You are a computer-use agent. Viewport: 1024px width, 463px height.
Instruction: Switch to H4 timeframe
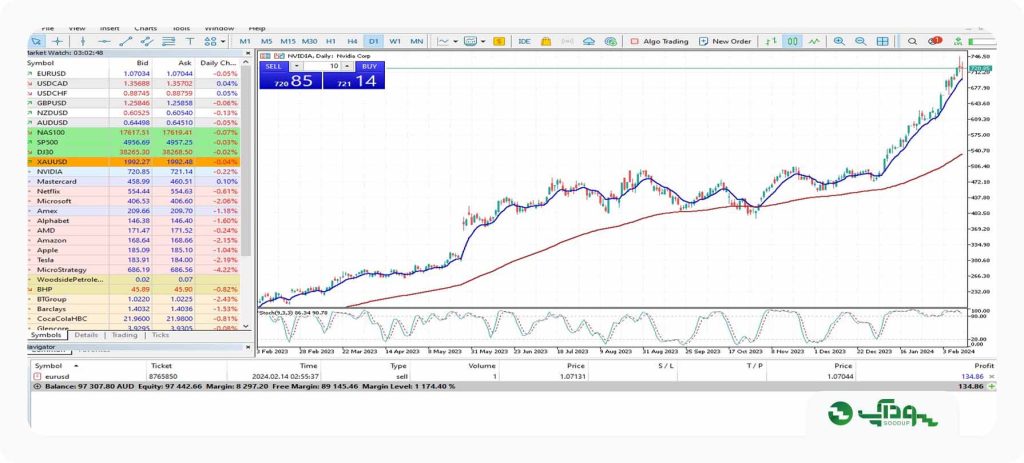pos(353,41)
